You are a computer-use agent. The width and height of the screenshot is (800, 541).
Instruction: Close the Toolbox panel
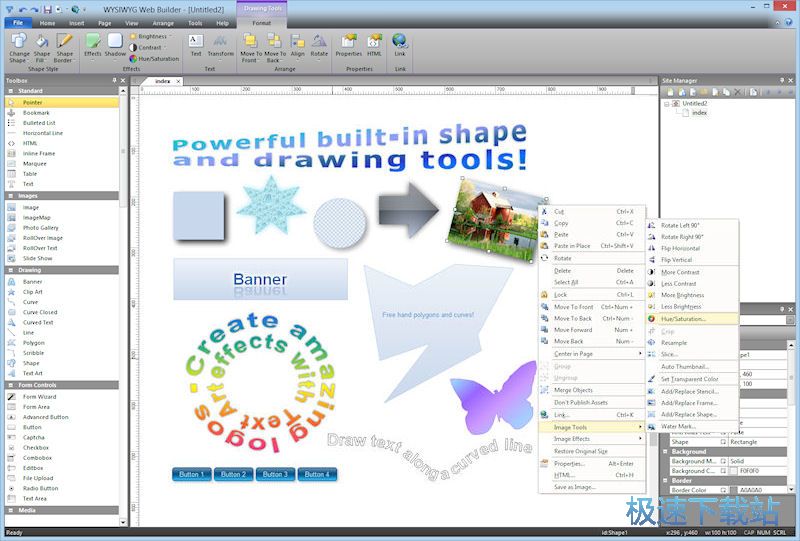[122, 81]
